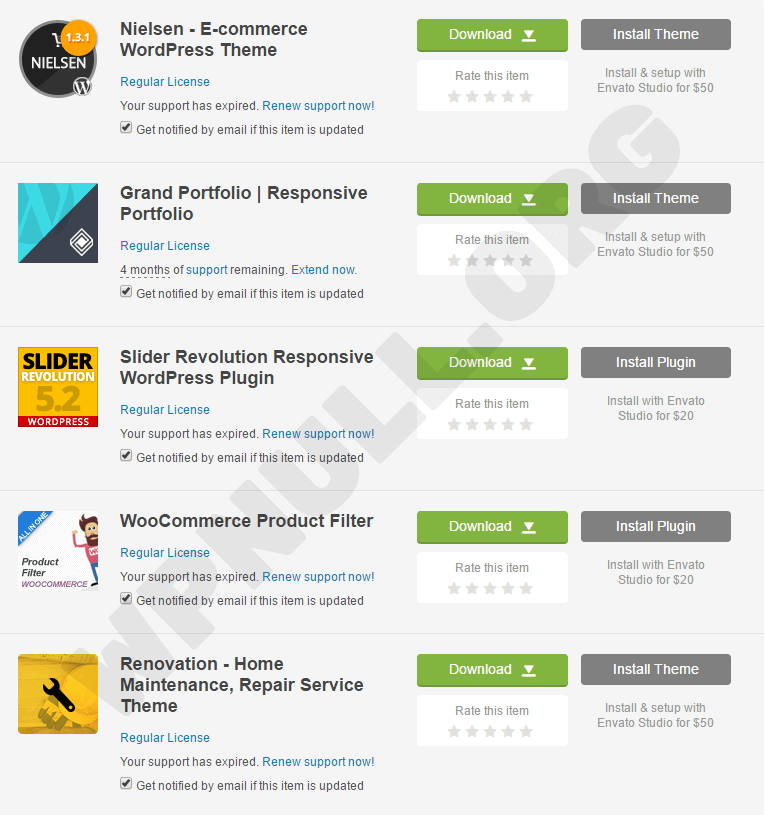
Task: Give Grand Portfolio a one-star rating
Action: pos(454,260)
